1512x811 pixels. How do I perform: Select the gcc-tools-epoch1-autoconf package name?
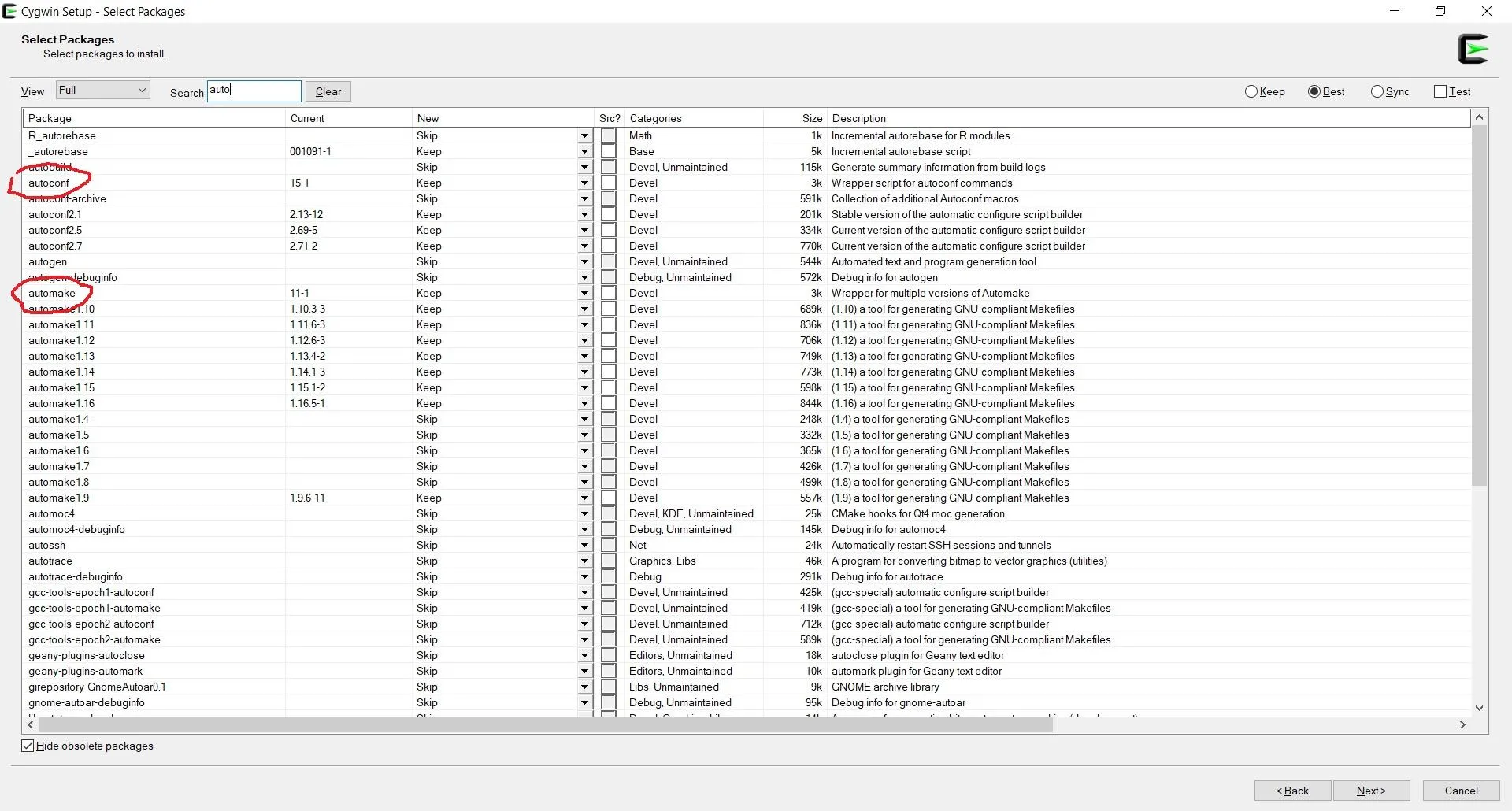[x=91, y=592]
